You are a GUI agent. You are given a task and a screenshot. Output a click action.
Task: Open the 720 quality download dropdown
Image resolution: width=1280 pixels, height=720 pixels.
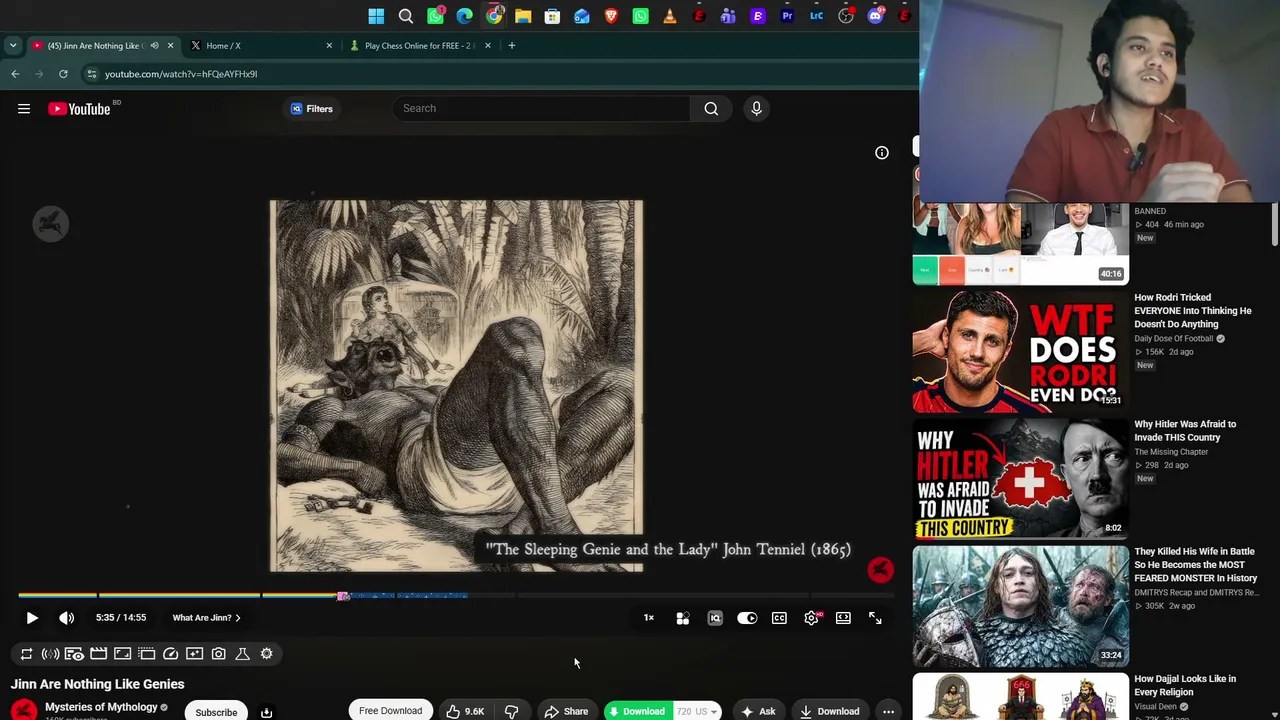697,711
